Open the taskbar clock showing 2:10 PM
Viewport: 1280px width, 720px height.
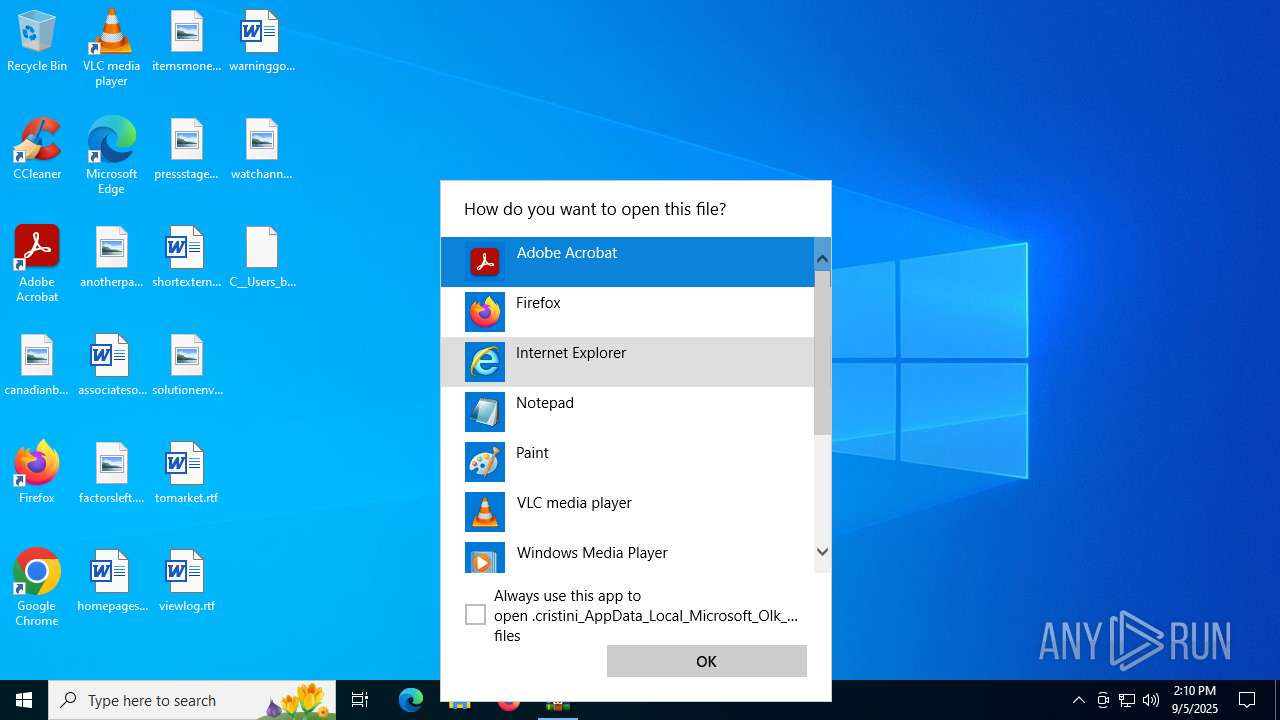pyautogui.click(x=1195, y=700)
